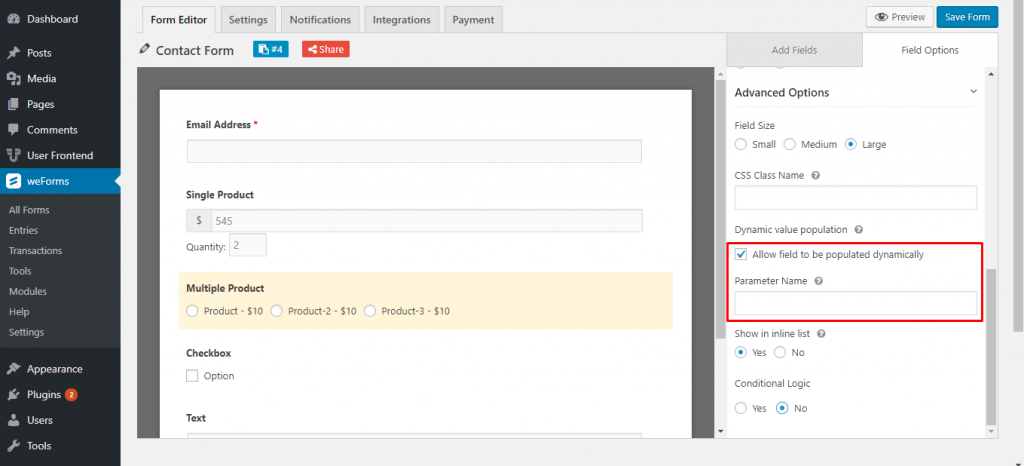Open the Integrations tab
The image size is (1024, 466).
click(x=402, y=20)
